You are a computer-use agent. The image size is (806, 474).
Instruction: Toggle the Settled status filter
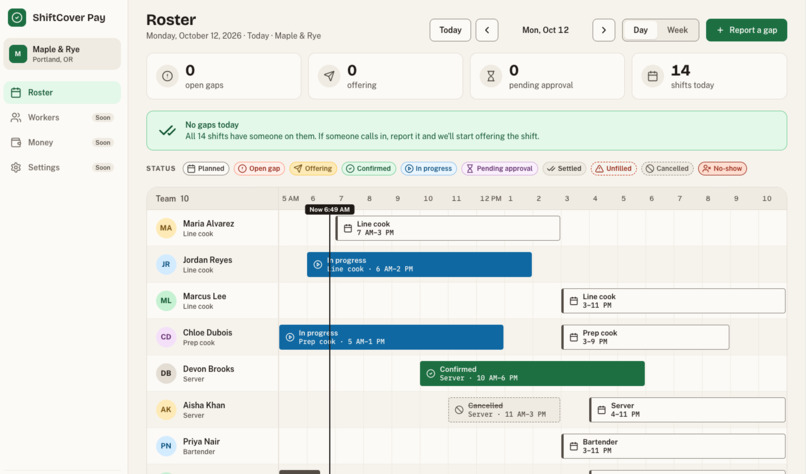(x=564, y=169)
